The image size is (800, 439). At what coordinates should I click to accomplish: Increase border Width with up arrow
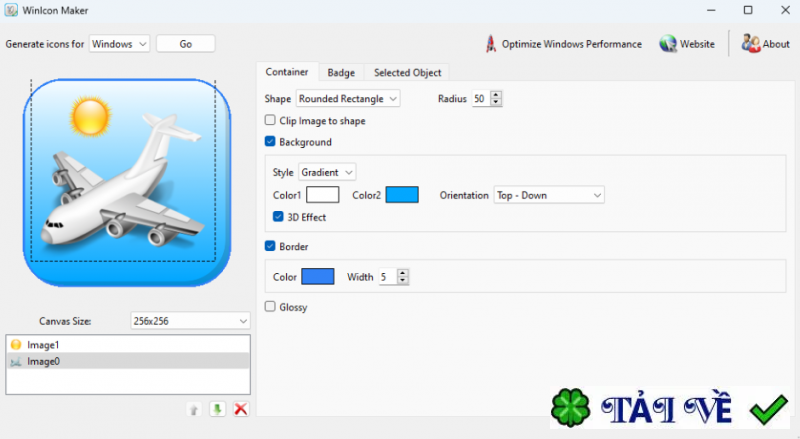tap(403, 273)
